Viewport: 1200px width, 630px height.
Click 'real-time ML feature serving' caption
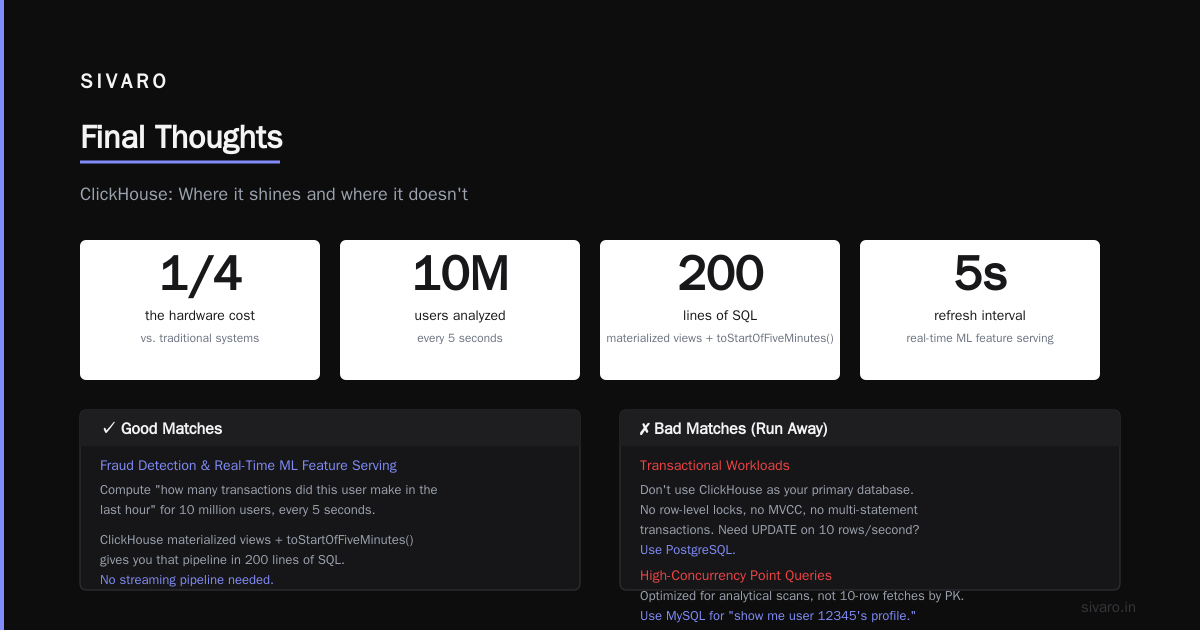click(x=980, y=338)
